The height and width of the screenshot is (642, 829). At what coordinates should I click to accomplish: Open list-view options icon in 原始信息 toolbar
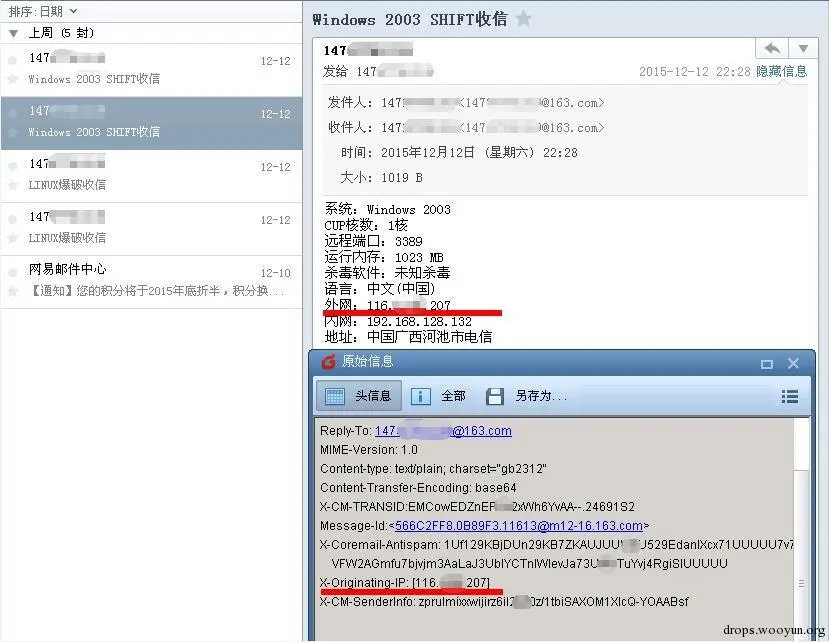coord(790,396)
